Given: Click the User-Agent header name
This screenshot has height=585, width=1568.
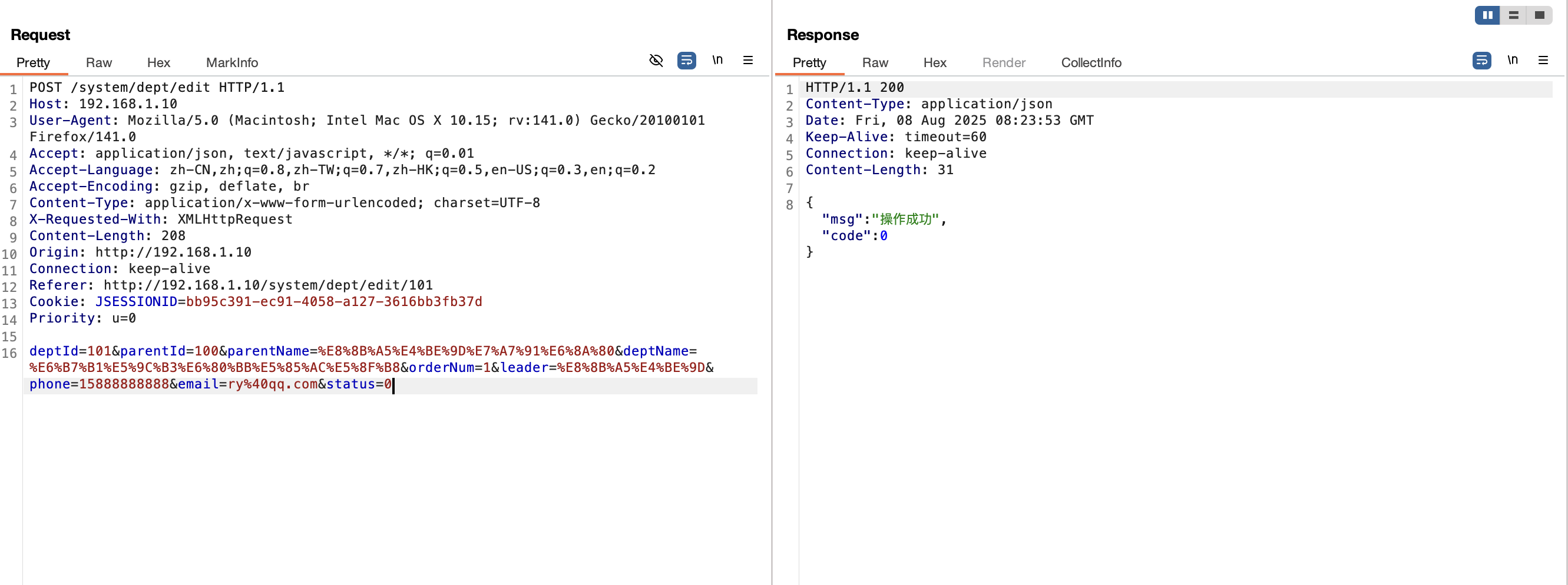Looking at the screenshot, I should (x=70, y=121).
